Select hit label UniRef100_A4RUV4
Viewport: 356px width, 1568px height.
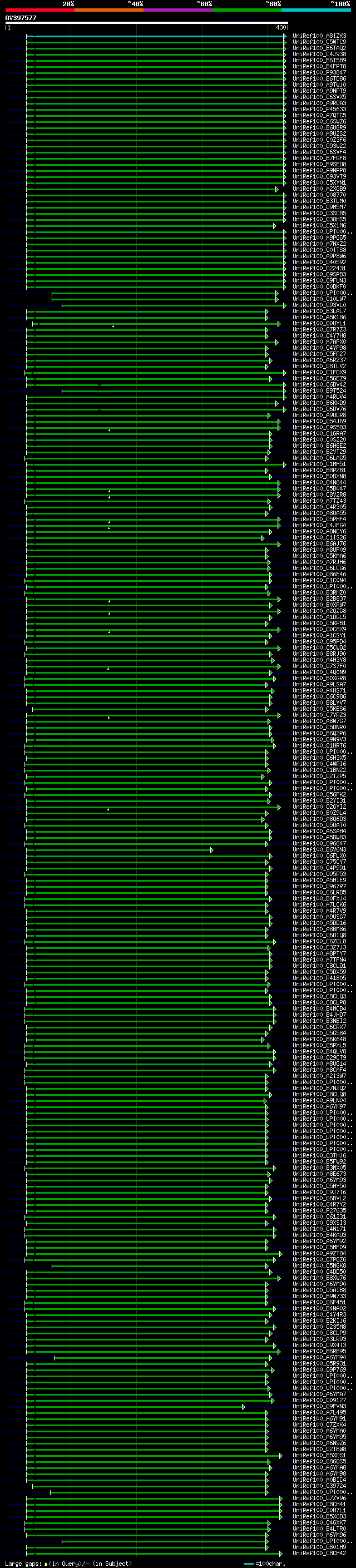319,398
